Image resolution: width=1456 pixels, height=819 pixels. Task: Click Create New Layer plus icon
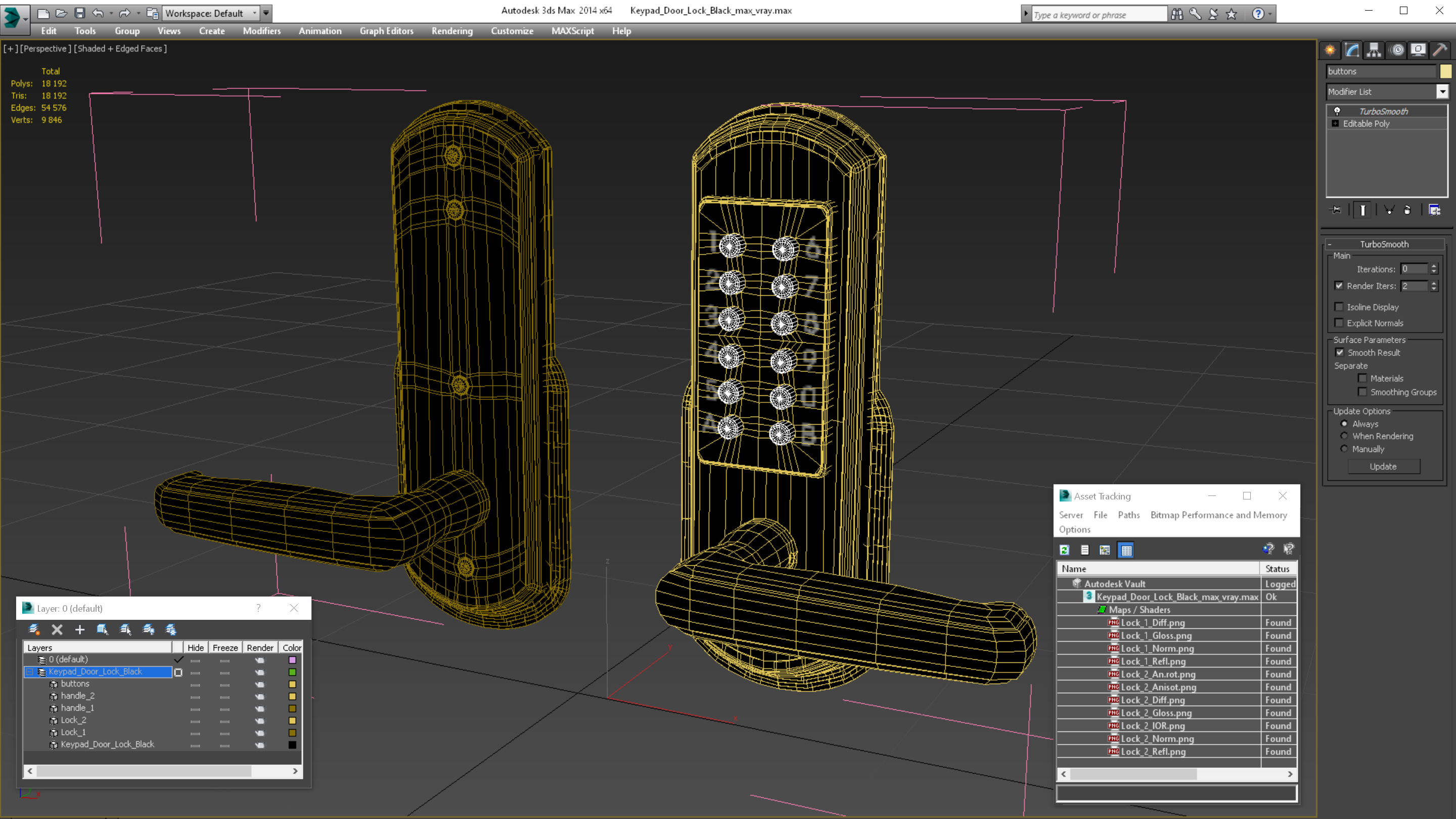click(x=80, y=629)
